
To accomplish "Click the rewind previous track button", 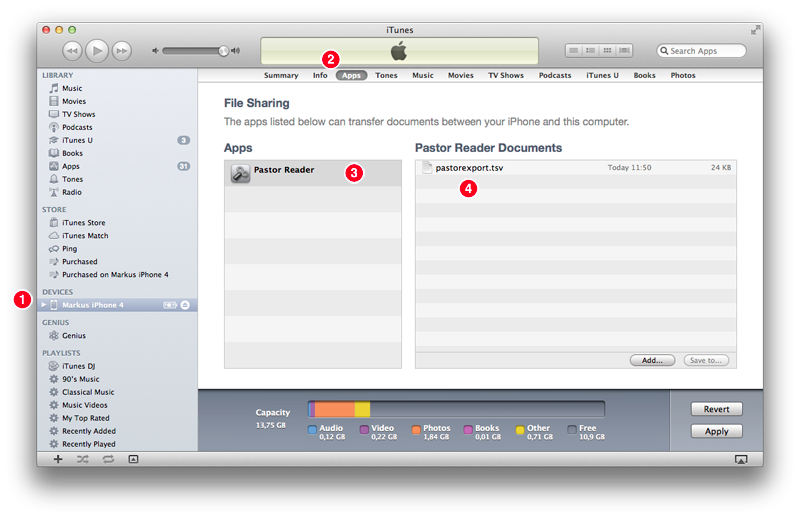I will pyautogui.click(x=72, y=51).
